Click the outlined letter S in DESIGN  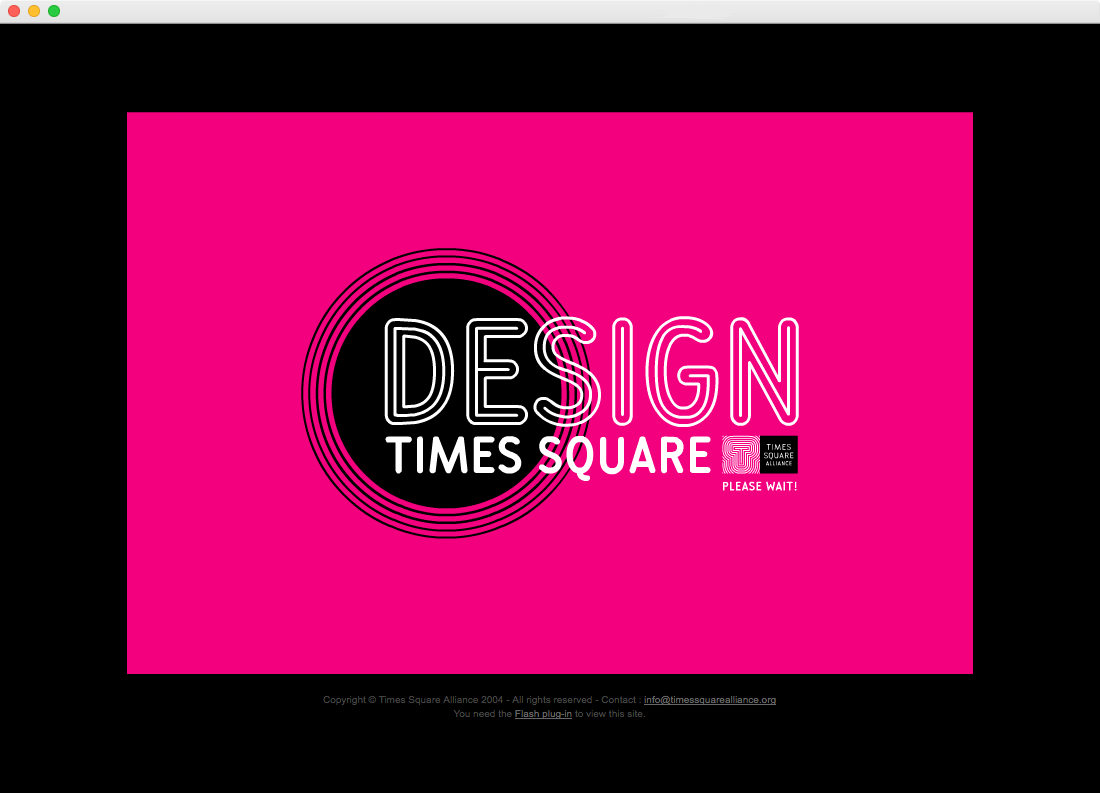tap(568, 370)
